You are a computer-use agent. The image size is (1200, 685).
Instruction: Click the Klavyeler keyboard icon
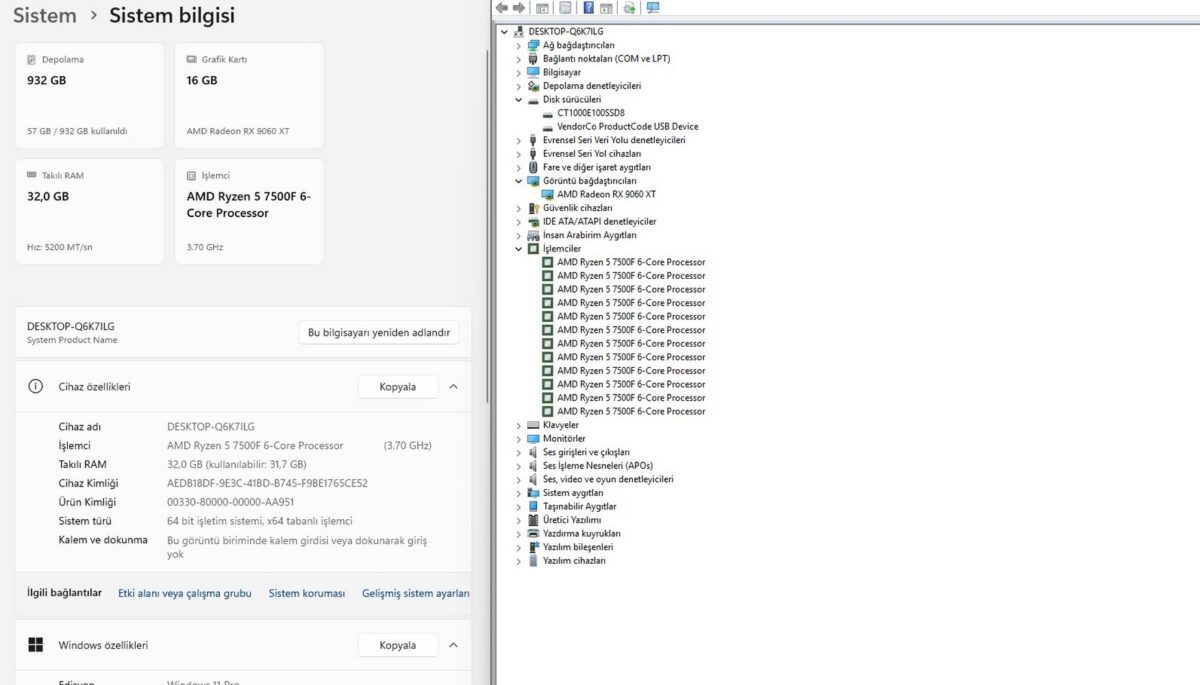pyautogui.click(x=533, y=425)
